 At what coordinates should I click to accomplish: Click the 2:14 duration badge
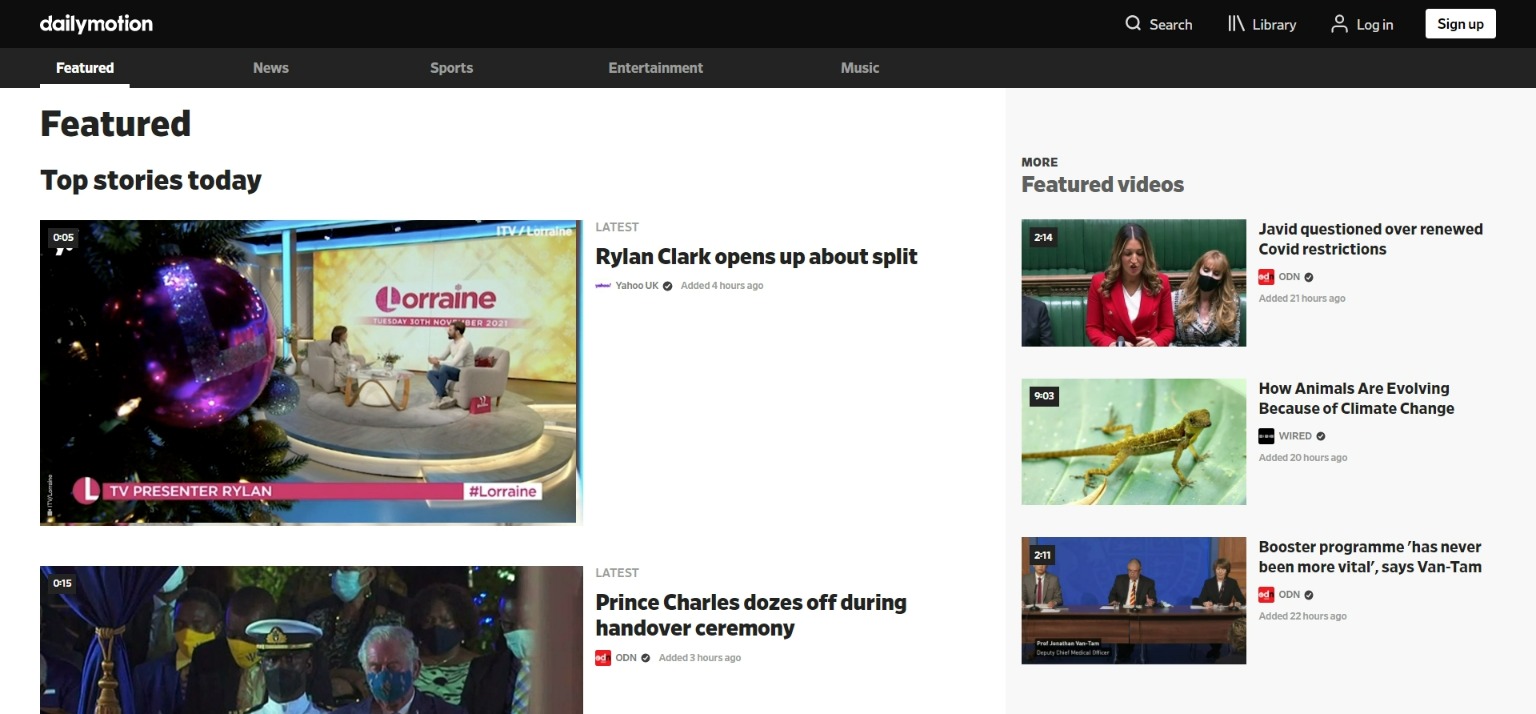(1043, 238)
